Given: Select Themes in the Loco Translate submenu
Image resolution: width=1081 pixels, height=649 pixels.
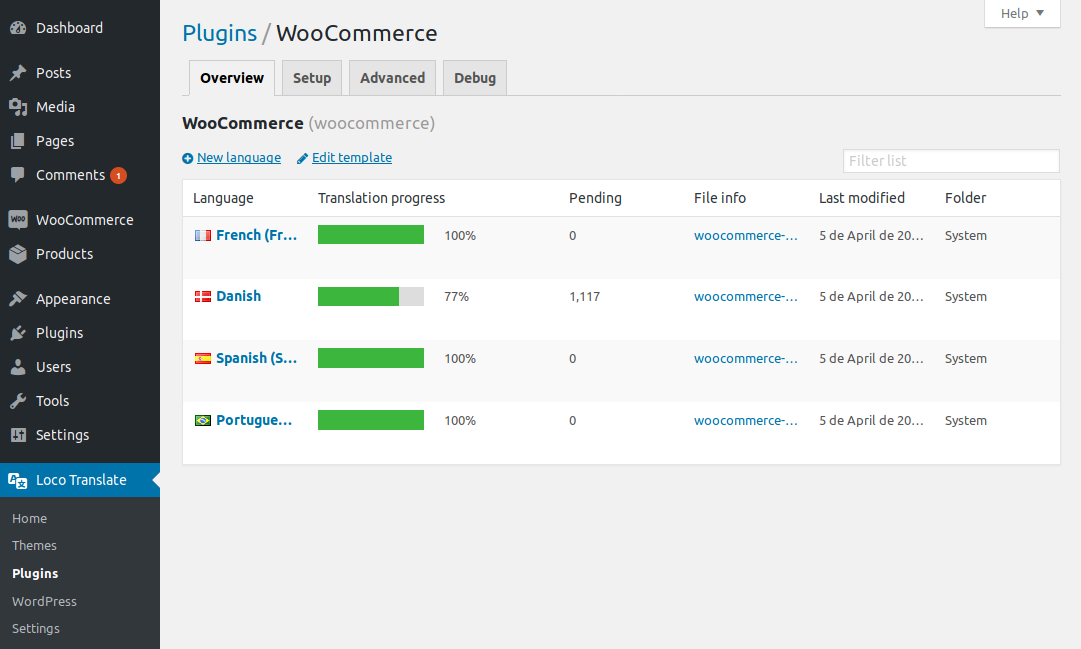Looking at the screenshot, I should click(x=34, y=545).
